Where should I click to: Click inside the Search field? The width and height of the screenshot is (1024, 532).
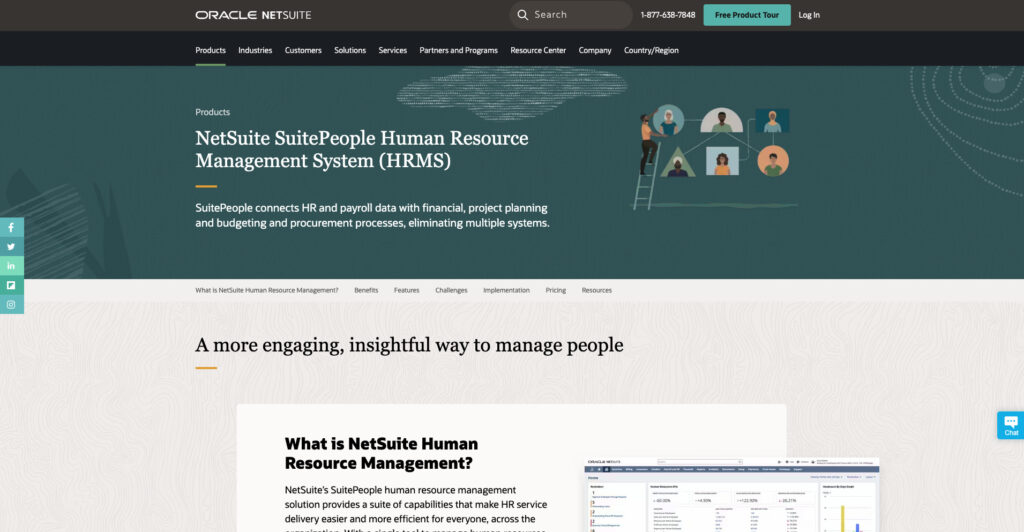(x=580, y=15)
